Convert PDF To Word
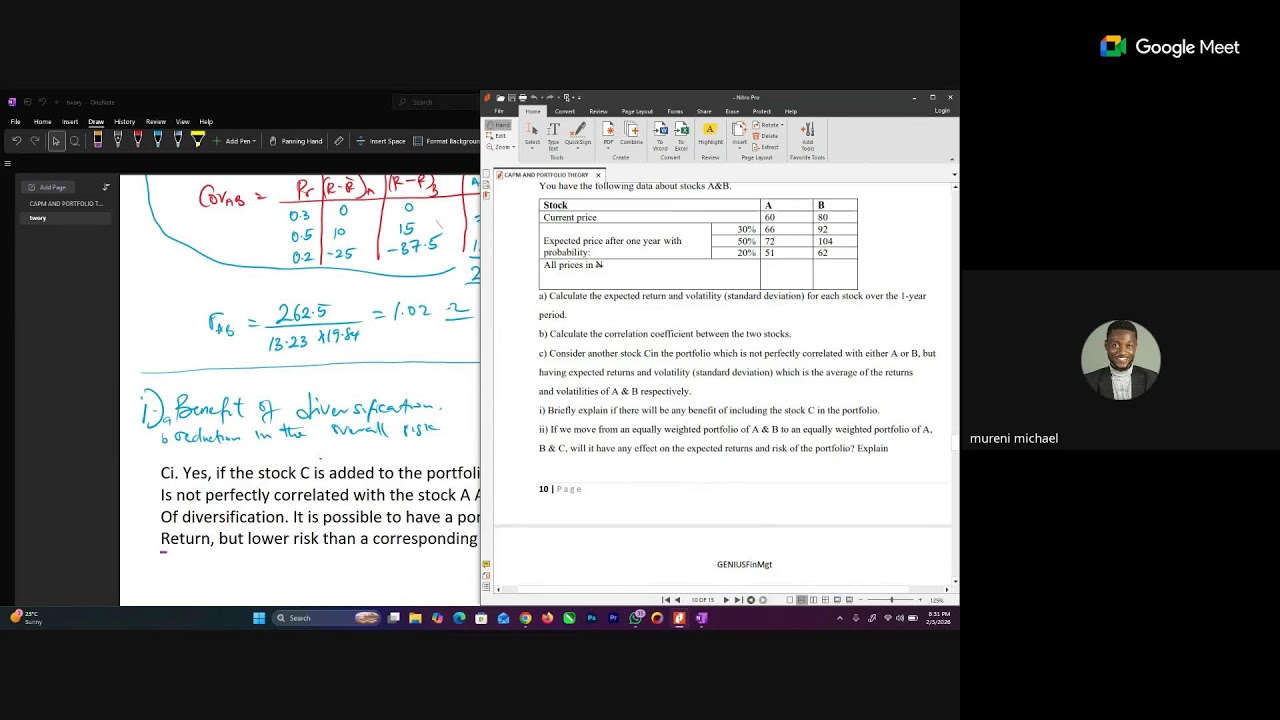The image size is (1280, 720). click(660, 136)
